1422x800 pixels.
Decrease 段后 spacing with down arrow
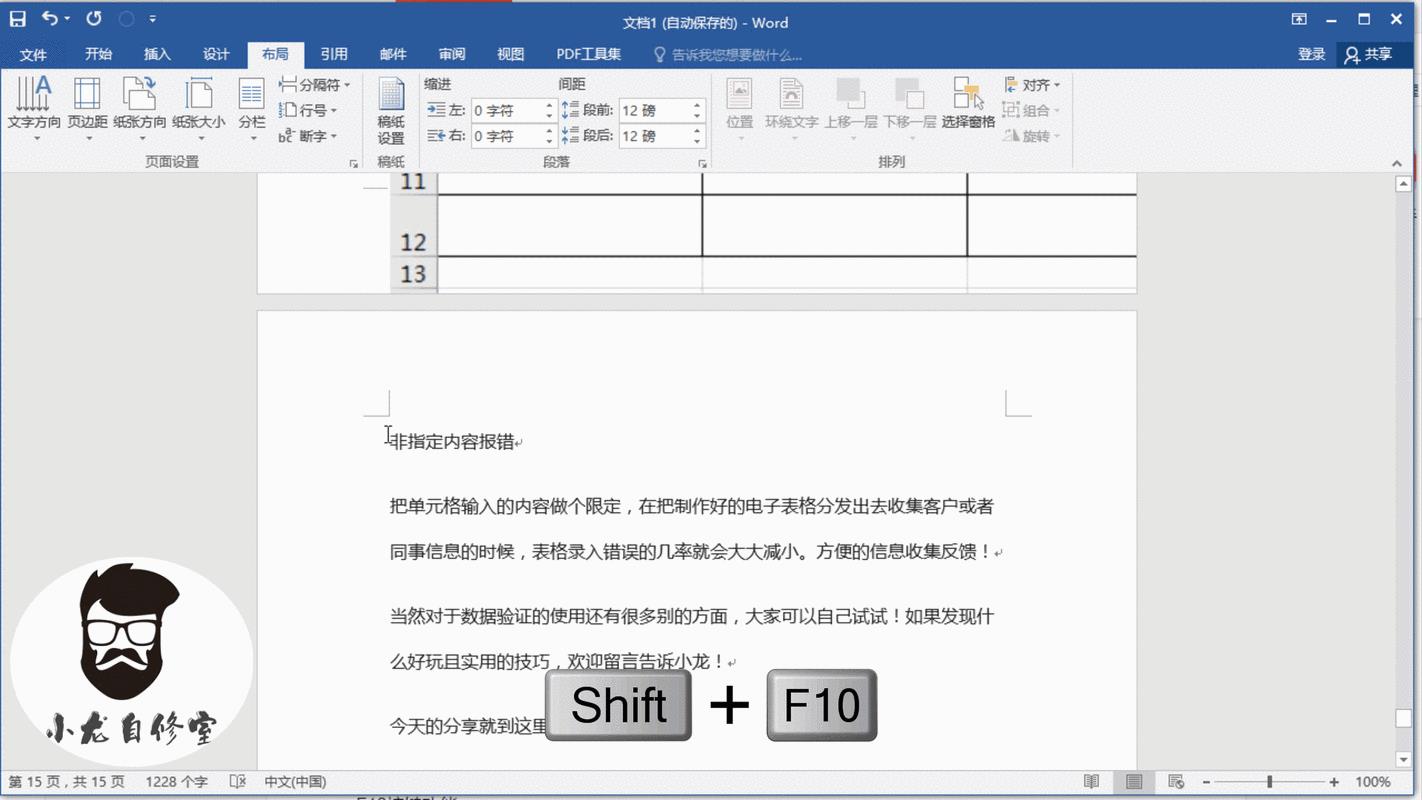(x=697, y=142)
